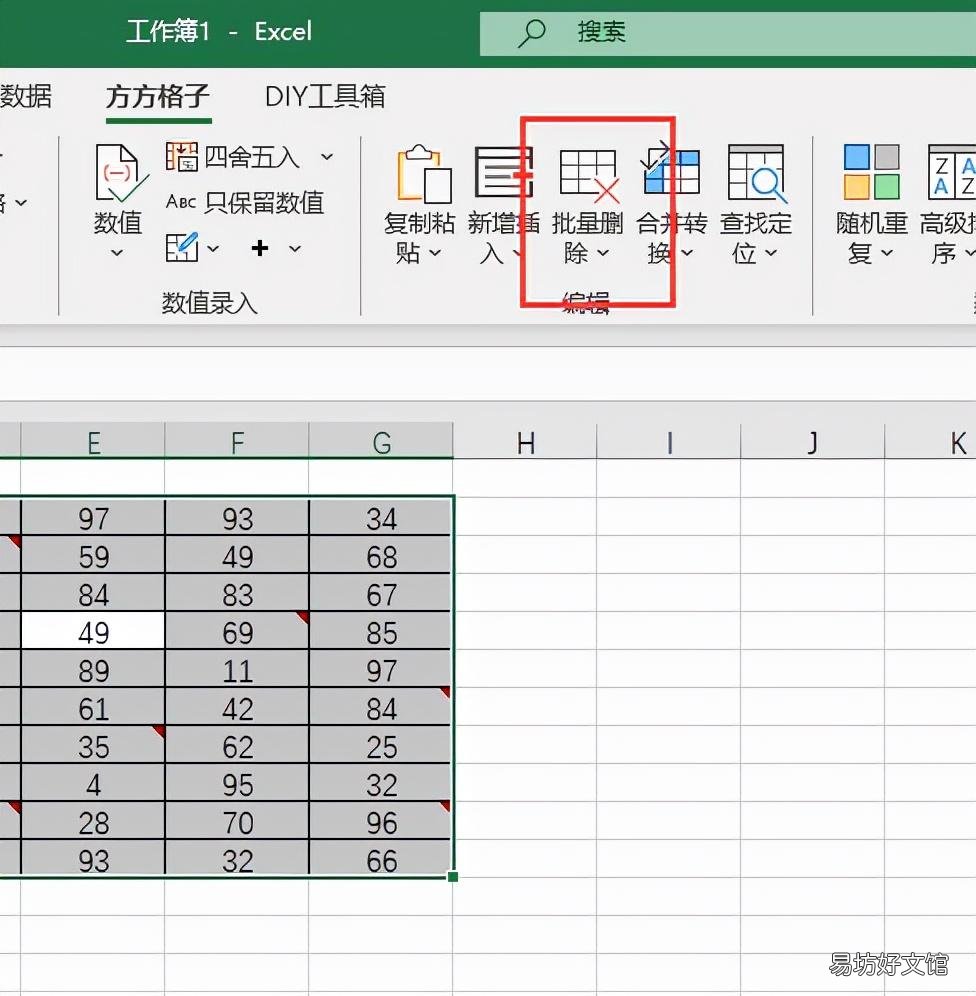976x996 pixels.
Task: Click the 搜索 search box
Action: click(728, 33)
